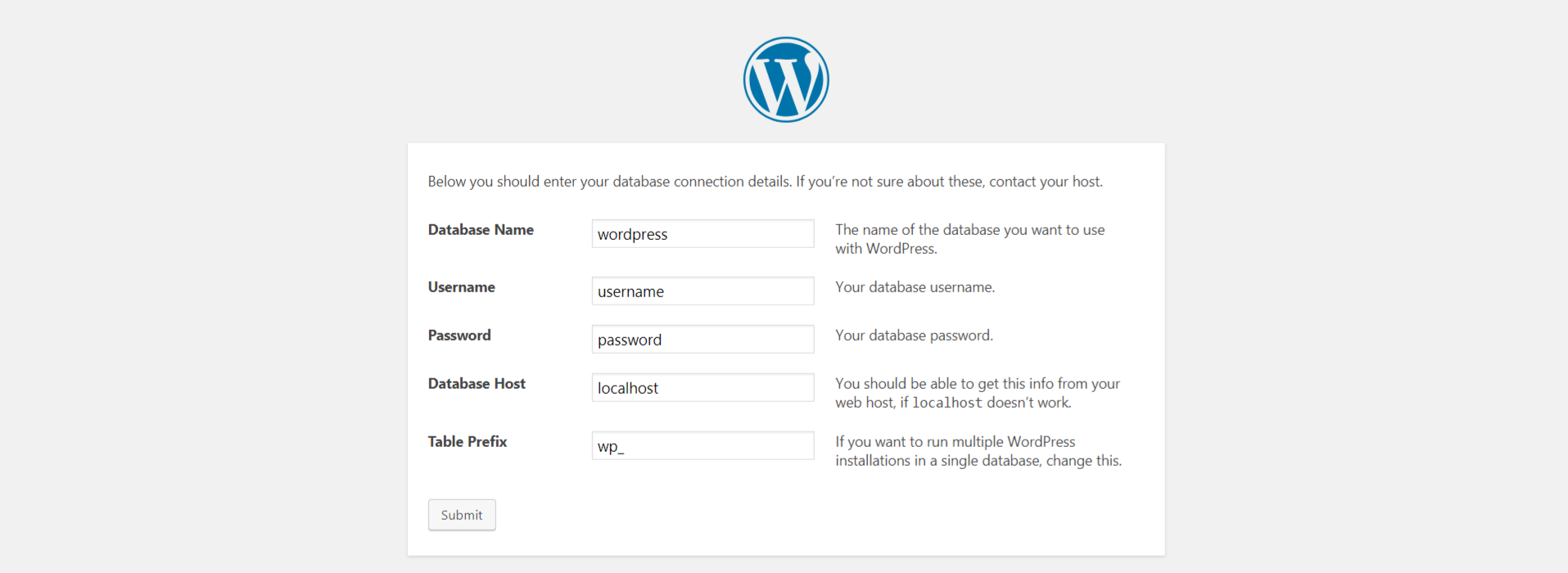Click the bold Table Prefix label
This screenshot has height=573, width=1568.
point(468,442)
